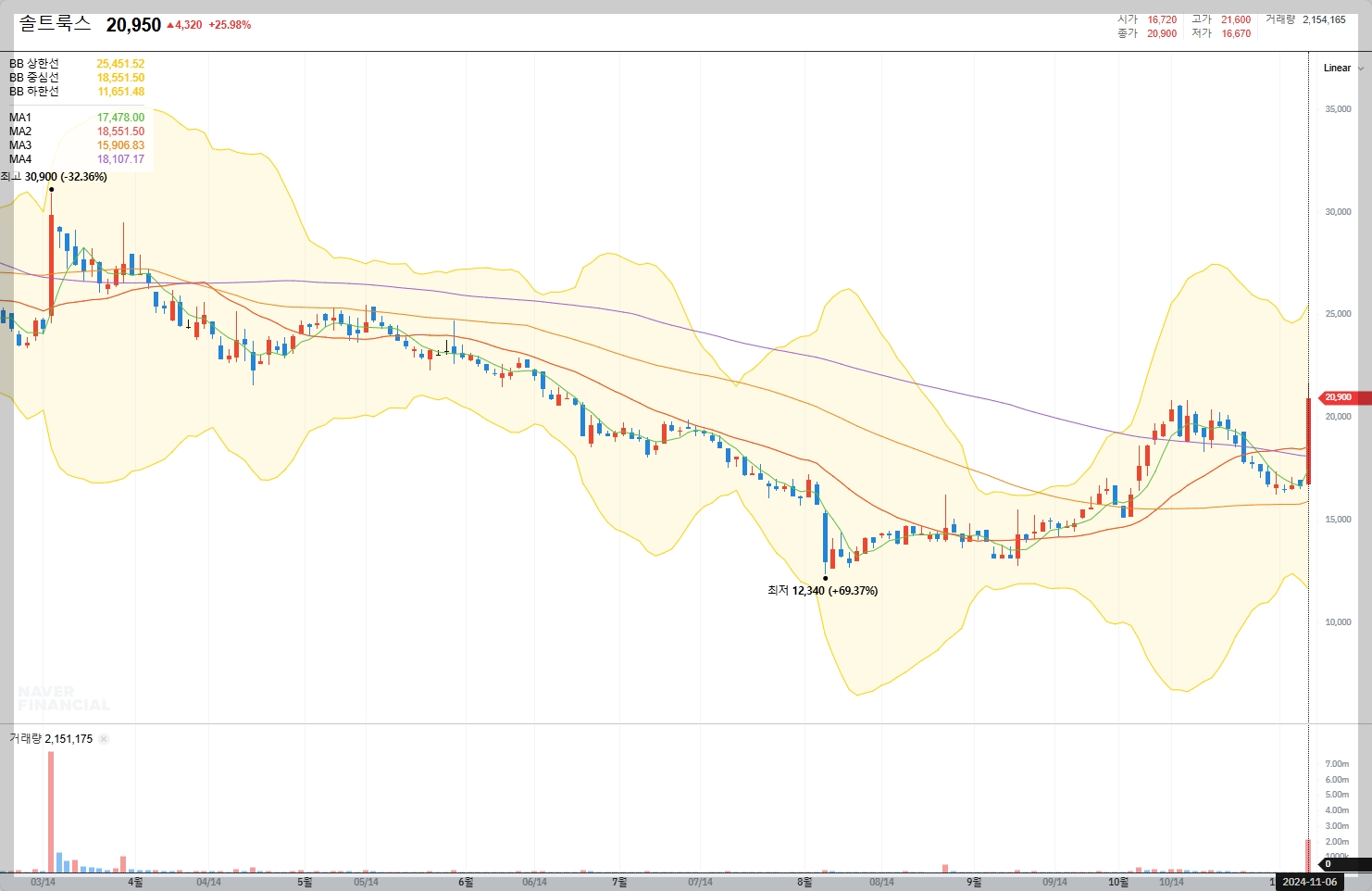Select the MA1 17,478.00 legend entry
This screenshot has width=1372, height=891.
[77, 118]
